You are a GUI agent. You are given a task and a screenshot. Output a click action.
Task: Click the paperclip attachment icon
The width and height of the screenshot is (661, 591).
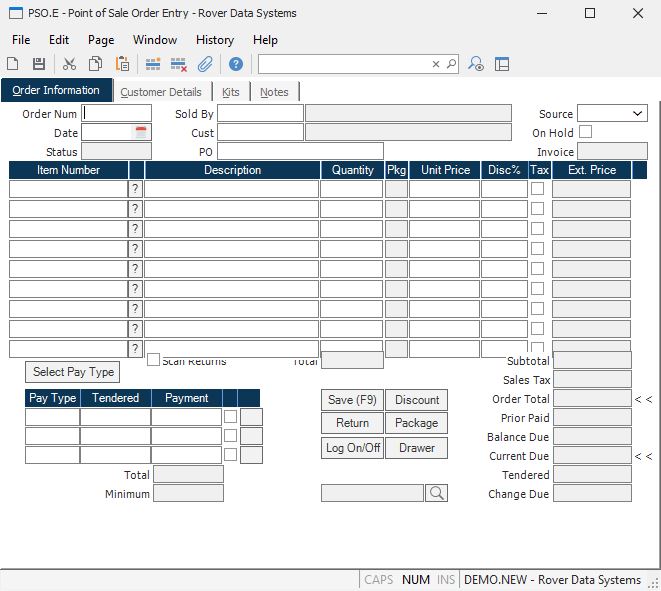click(x=205, y=64)
